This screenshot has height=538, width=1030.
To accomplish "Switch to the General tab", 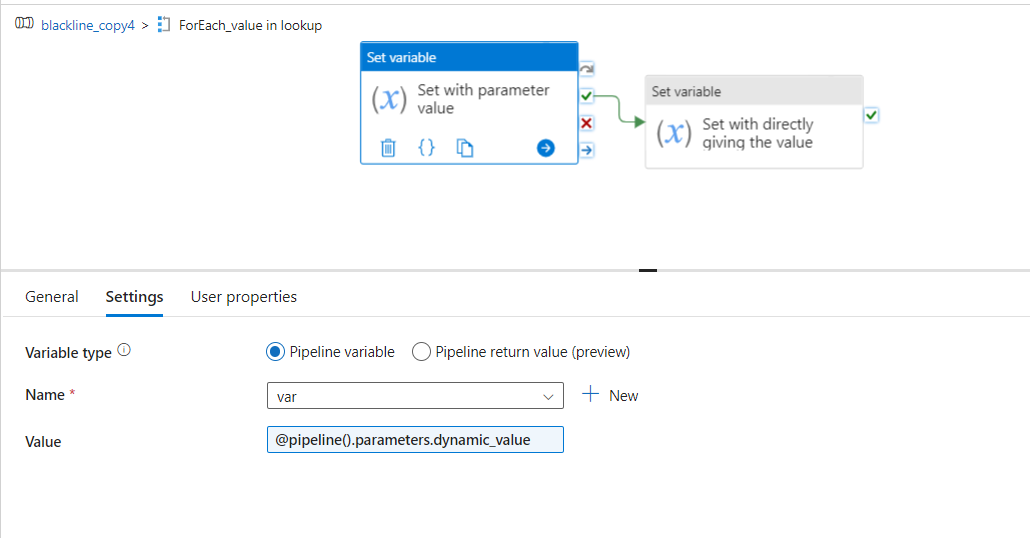I will (52, 297).
